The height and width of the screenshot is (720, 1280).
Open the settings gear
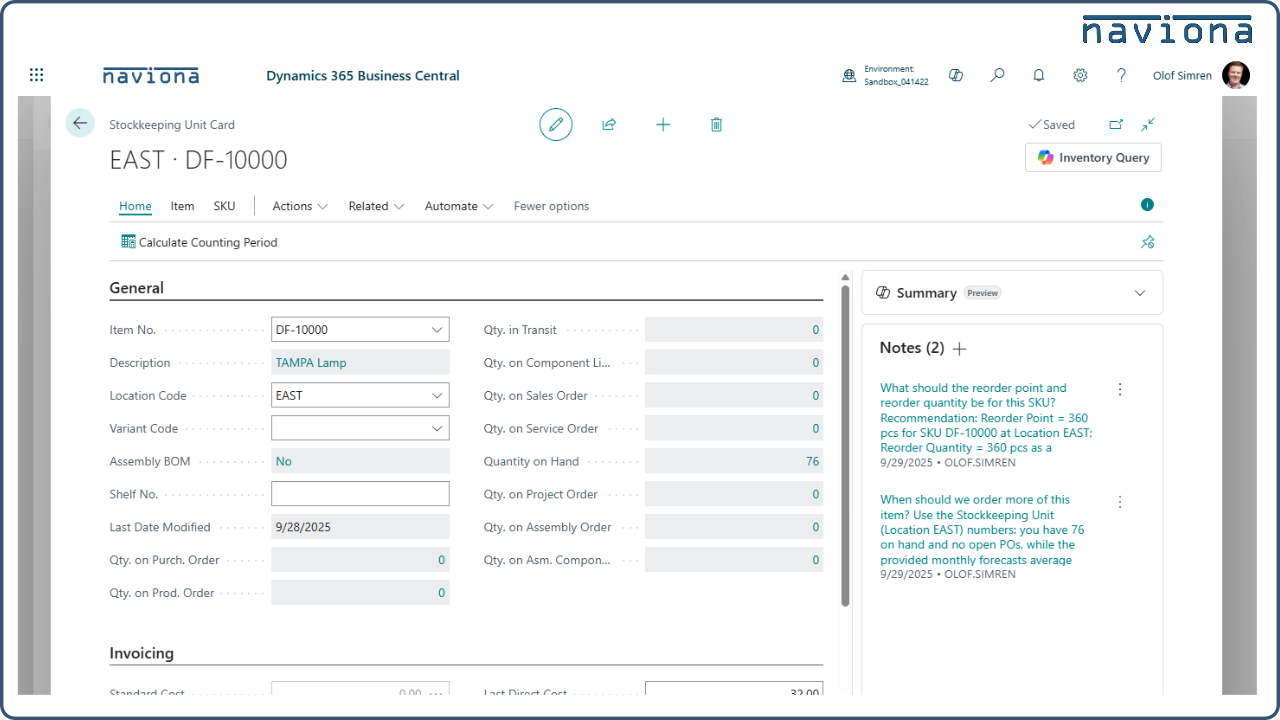click(1080, 75)
